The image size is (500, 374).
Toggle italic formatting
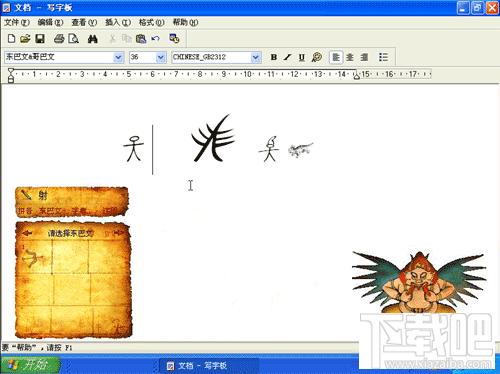coord(288,57)
